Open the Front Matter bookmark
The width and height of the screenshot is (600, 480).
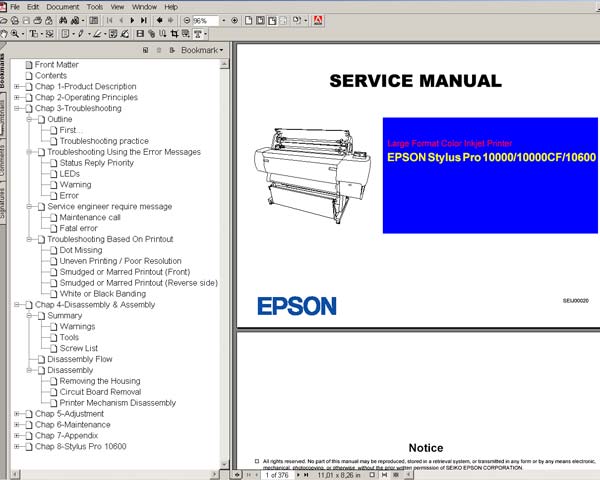(57, 65)
